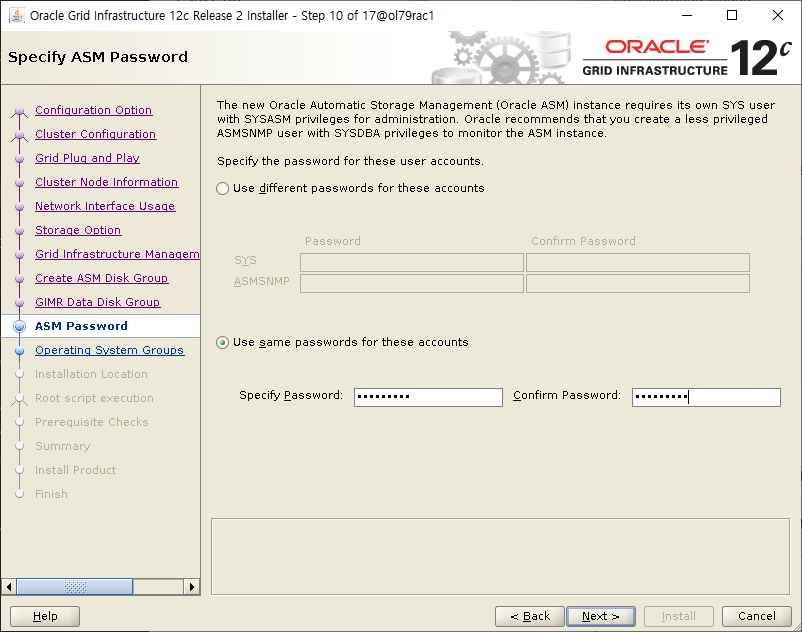Go to Create ASM Disk Group step
This screenshot has width=802, height=632.
(101, 278)
